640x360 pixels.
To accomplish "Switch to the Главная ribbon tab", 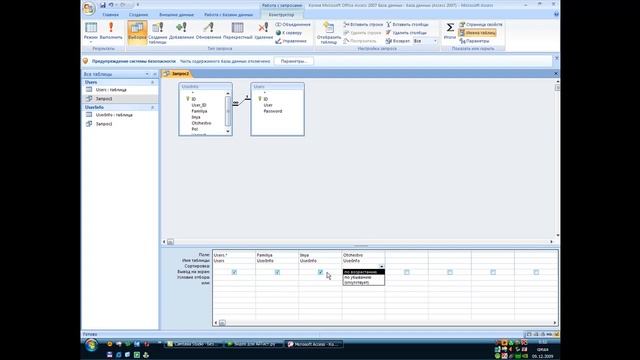I will 111,15.
